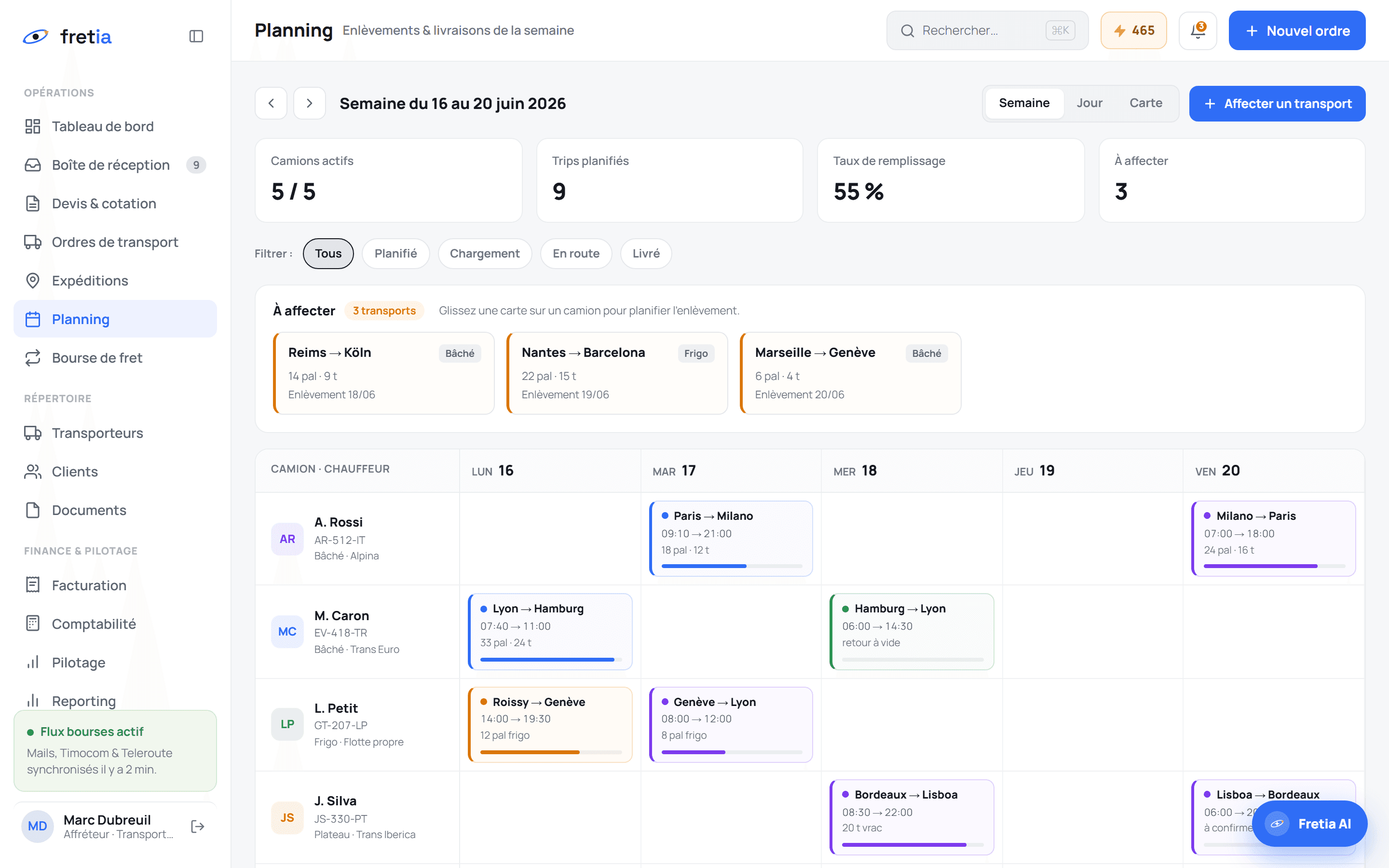Click the LP avatar for L. Petit

(x=287, y=724)
